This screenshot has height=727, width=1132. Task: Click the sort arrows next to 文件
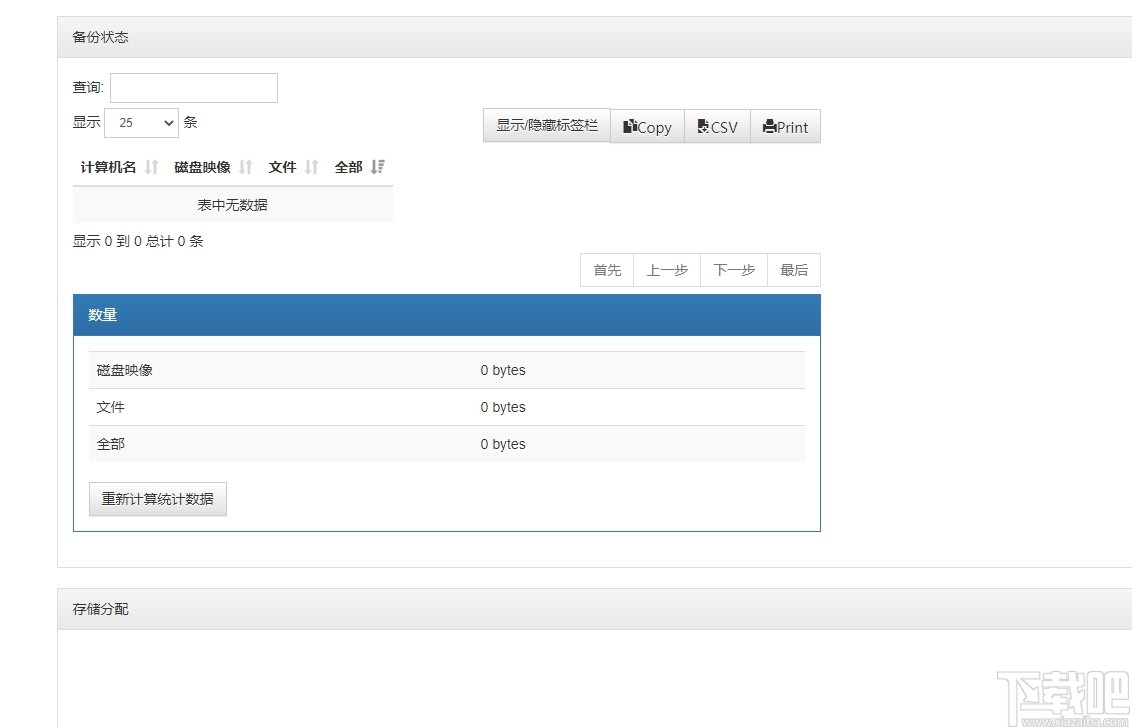point(311,167)
